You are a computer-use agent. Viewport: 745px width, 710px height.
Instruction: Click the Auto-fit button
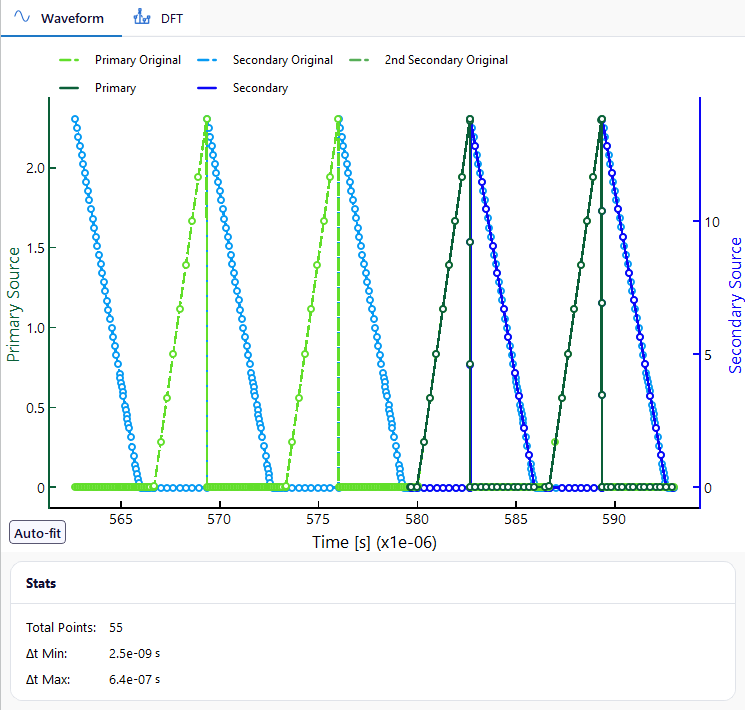coord(38,533)
